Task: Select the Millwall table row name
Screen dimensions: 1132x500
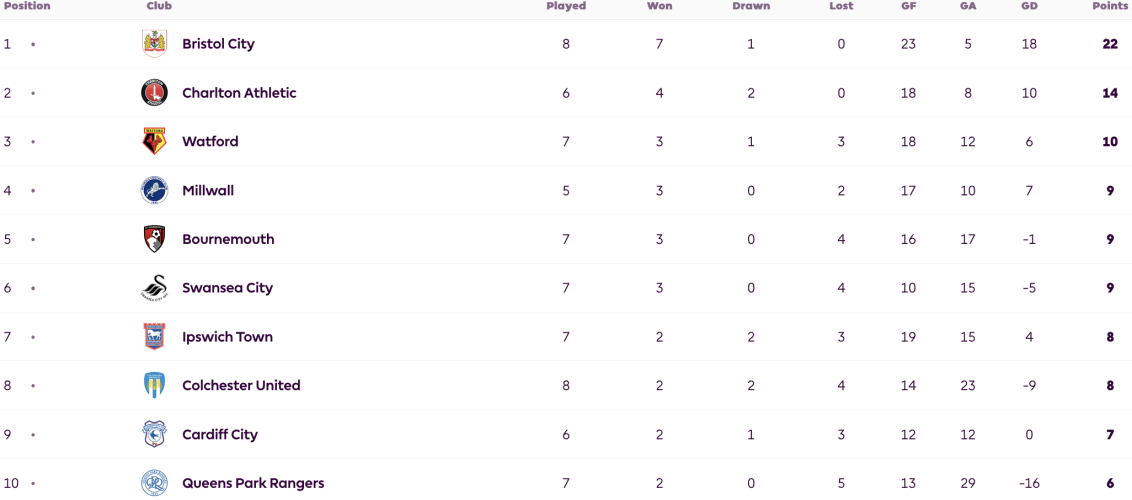Action: 208,190
